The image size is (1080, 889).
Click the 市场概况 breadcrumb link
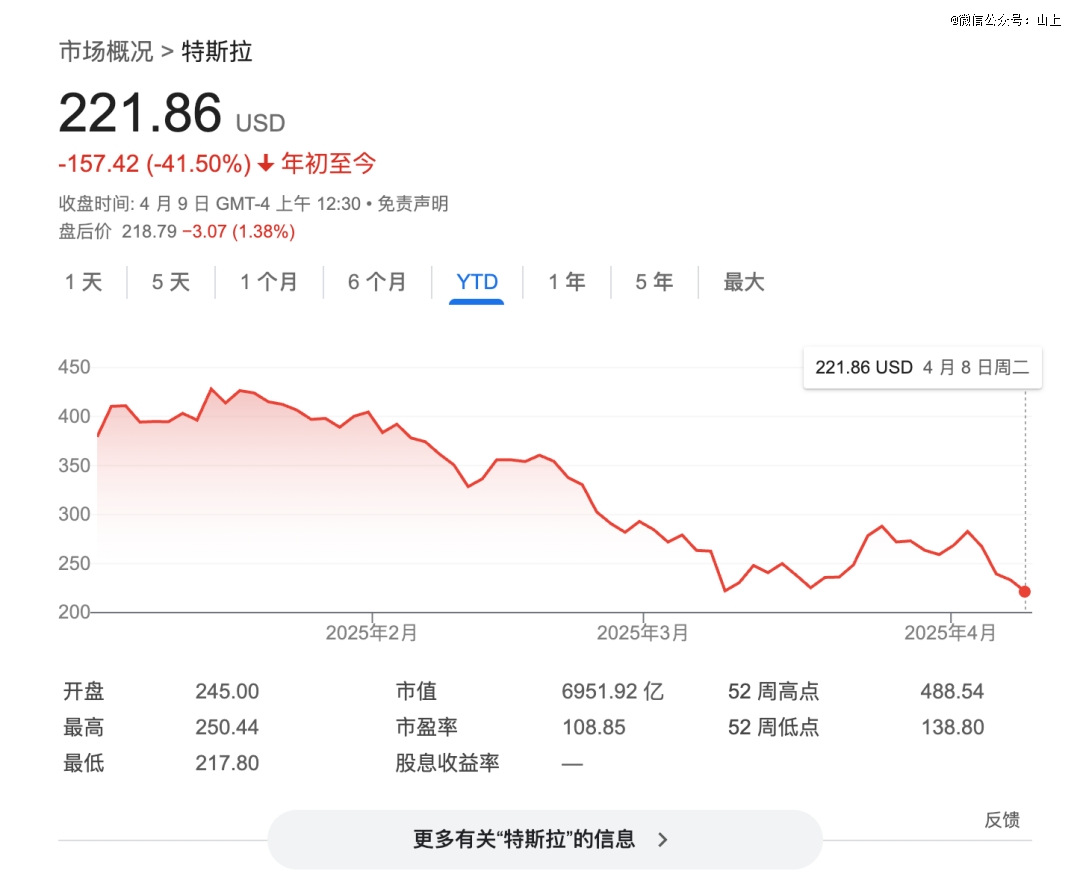click(106, 52)
